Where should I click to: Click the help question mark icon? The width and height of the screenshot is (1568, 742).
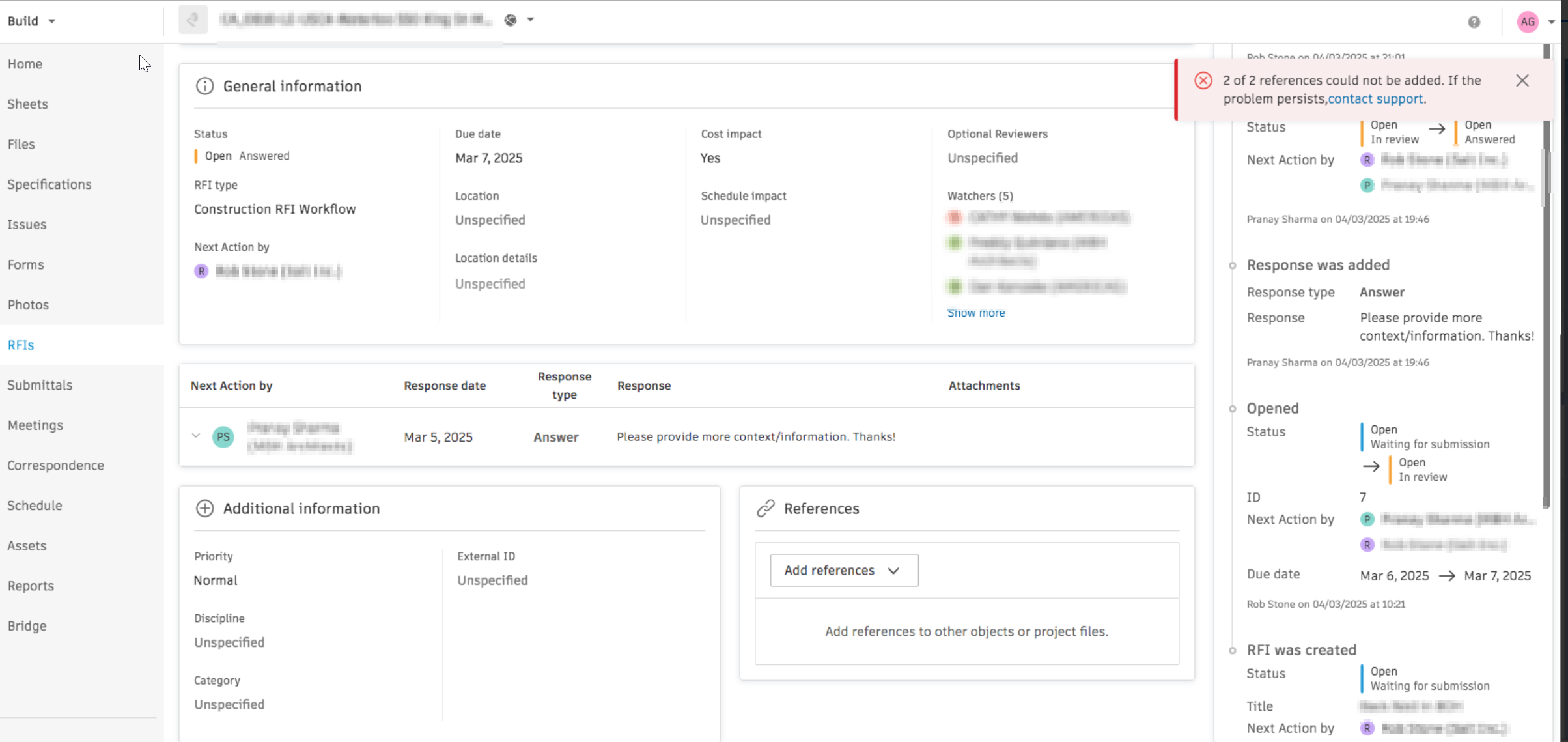click(x=1474, y=22)
